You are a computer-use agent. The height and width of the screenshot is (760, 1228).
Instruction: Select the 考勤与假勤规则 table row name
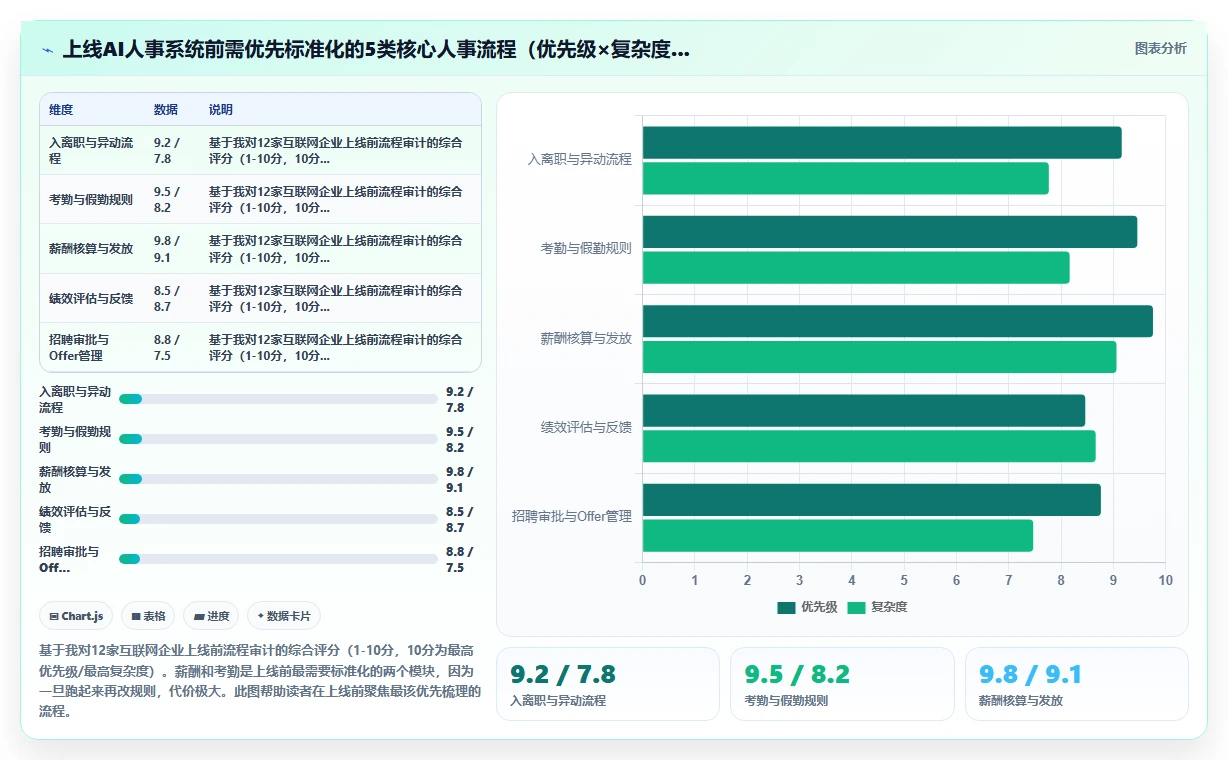click(x=91, y=200)
